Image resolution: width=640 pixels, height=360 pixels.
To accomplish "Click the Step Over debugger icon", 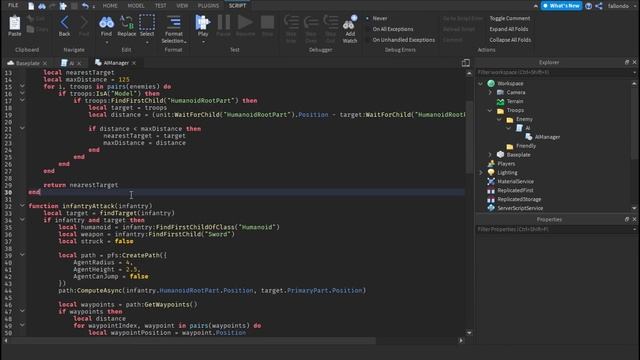I will (x=311, y=22).
